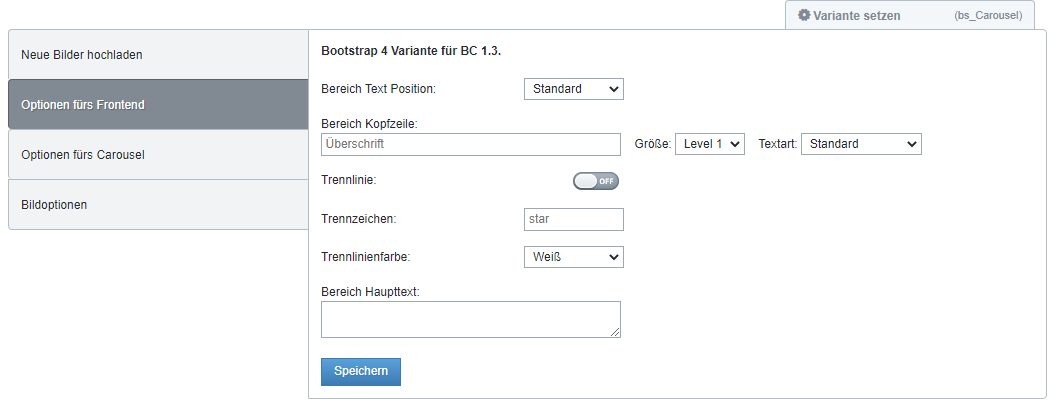The width and height of the screenshot is (1054, 406).
Task: Click the (bs_Carousel) label text
Action: [988, 15]
